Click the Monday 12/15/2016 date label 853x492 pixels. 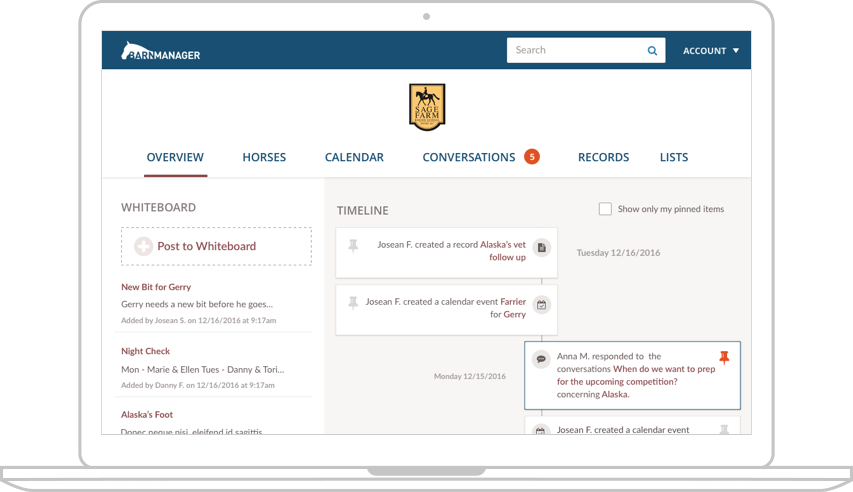tap(469, 376)
